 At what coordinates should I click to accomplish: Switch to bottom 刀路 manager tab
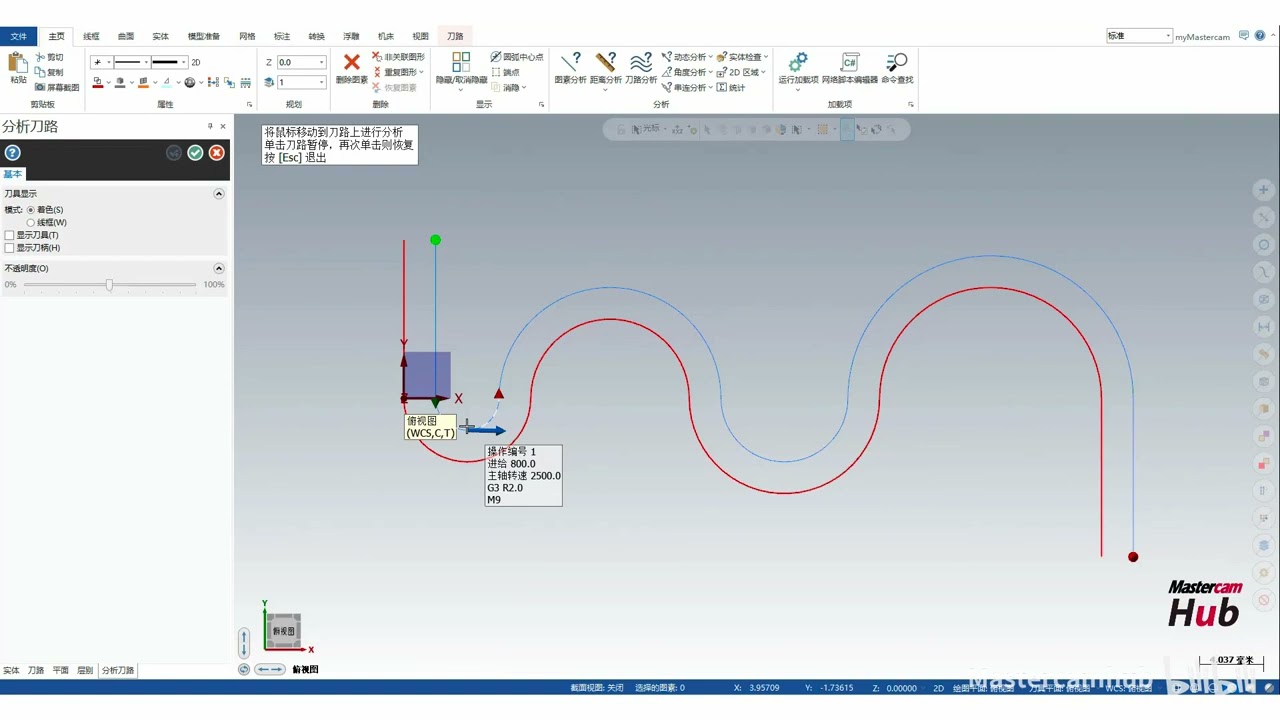(36, 670)
